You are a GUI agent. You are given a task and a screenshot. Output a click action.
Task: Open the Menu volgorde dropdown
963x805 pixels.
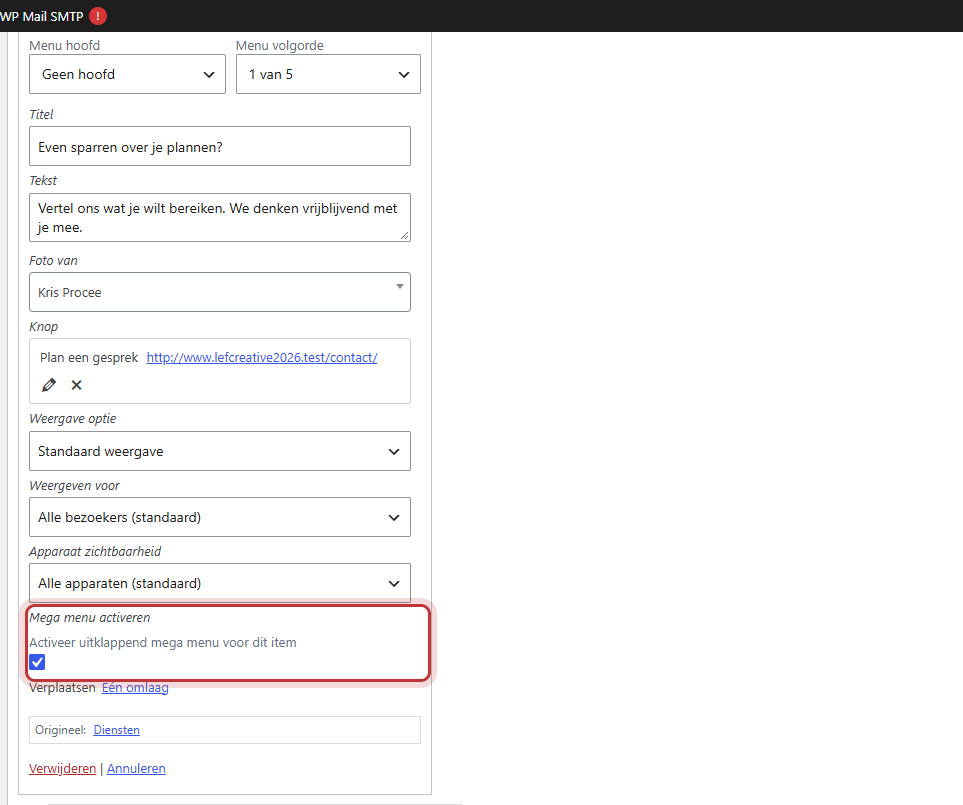pyautogui.click(x=328, y=74)
